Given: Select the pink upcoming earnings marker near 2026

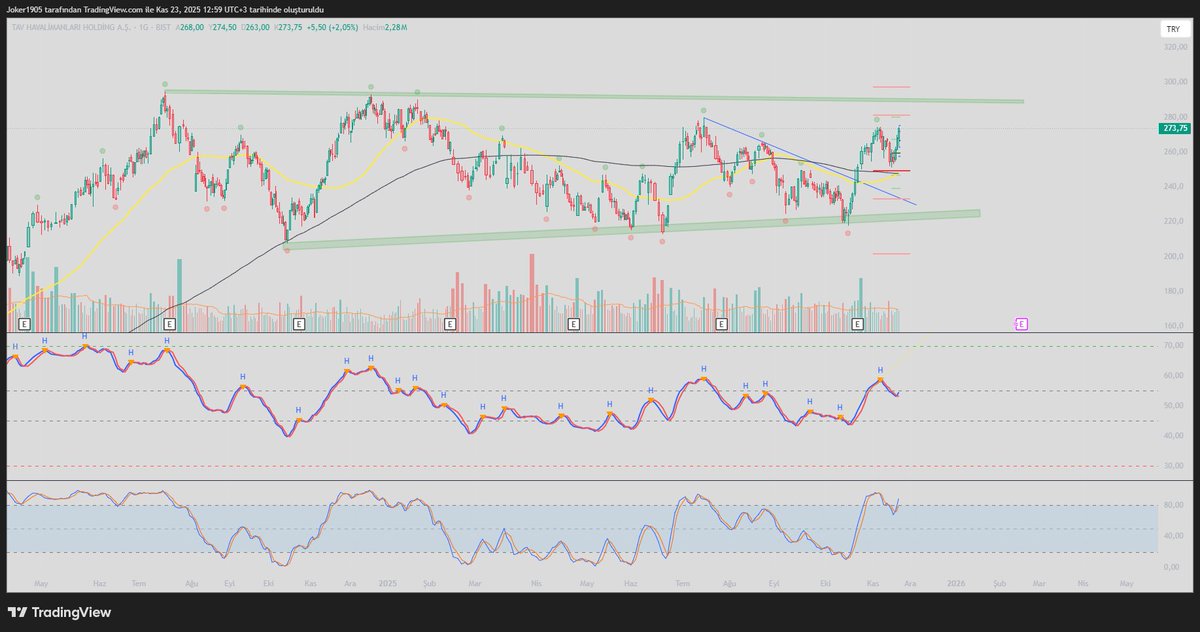Looking at the screenshot, I should click(x=1020, y=323).
